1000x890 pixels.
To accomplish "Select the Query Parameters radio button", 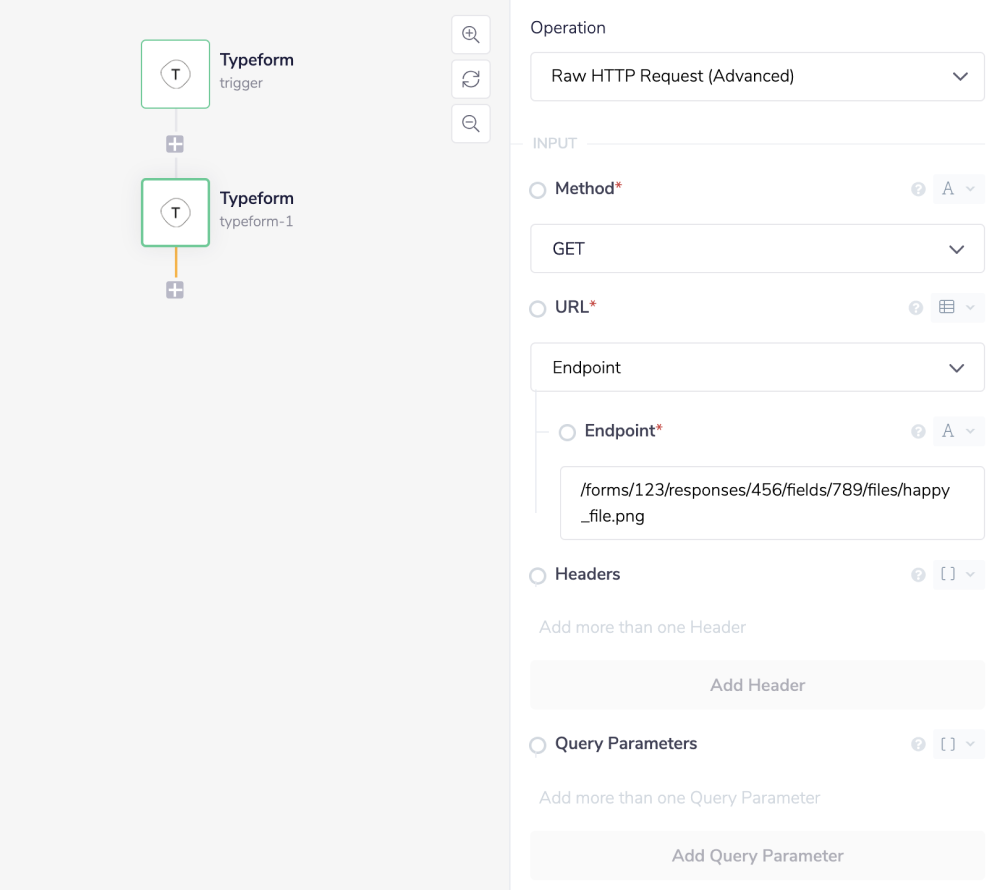I will pyautogui.click(x=537, y=745).
